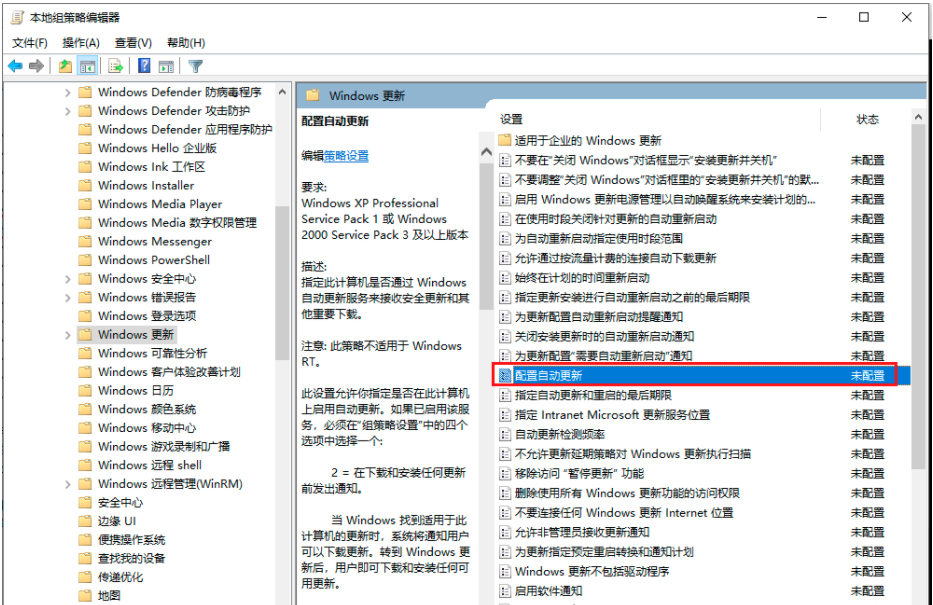Click the folder icon of 适用于企业的 Windows 更新
The width and height of the screenshot is (933, 605).
(x=505, y=140)
